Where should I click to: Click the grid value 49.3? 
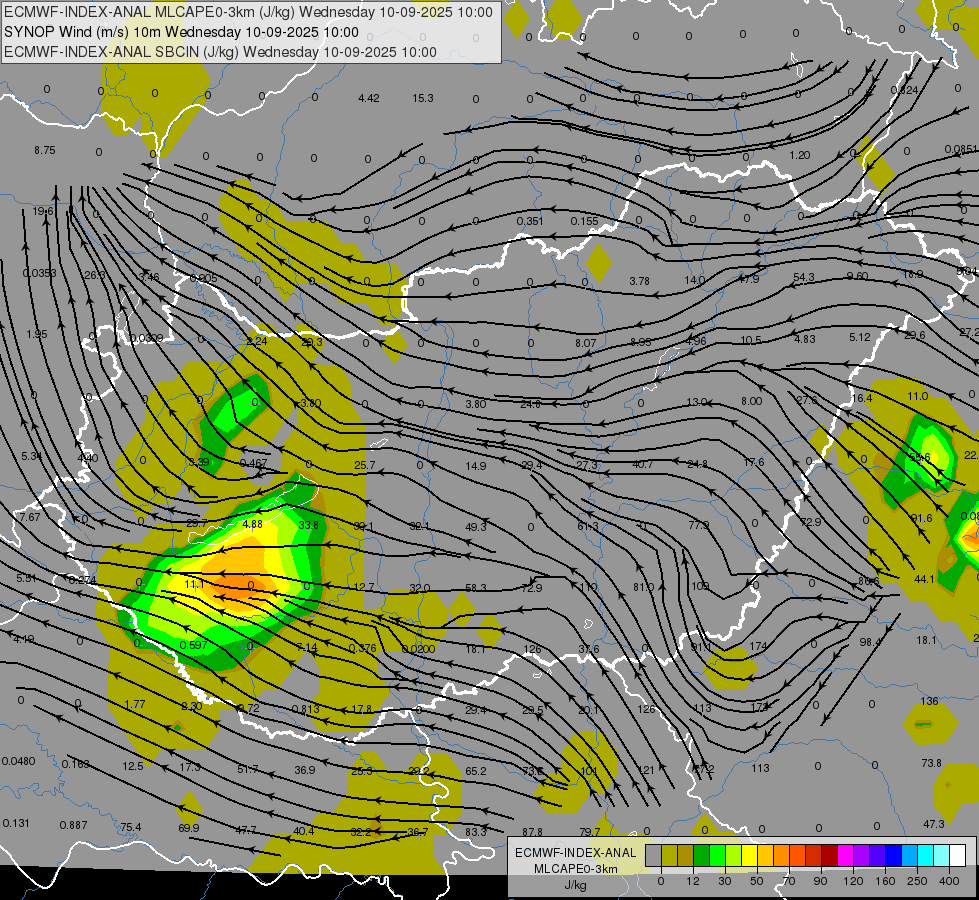[x=476, y=527]
